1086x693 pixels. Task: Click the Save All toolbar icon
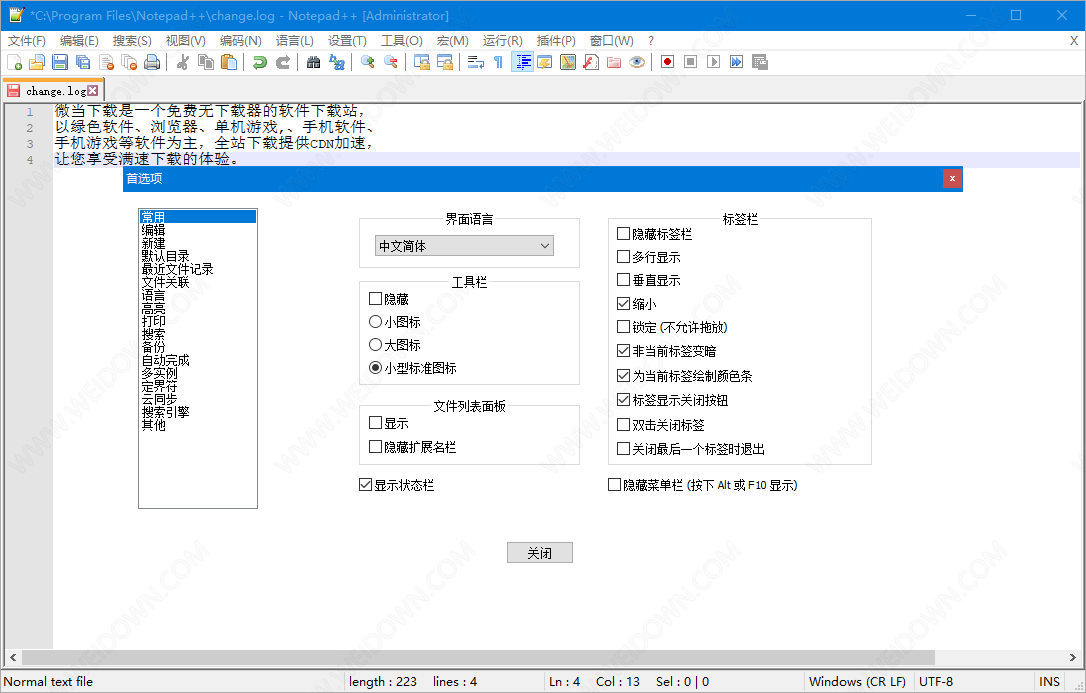pos(83,62)
